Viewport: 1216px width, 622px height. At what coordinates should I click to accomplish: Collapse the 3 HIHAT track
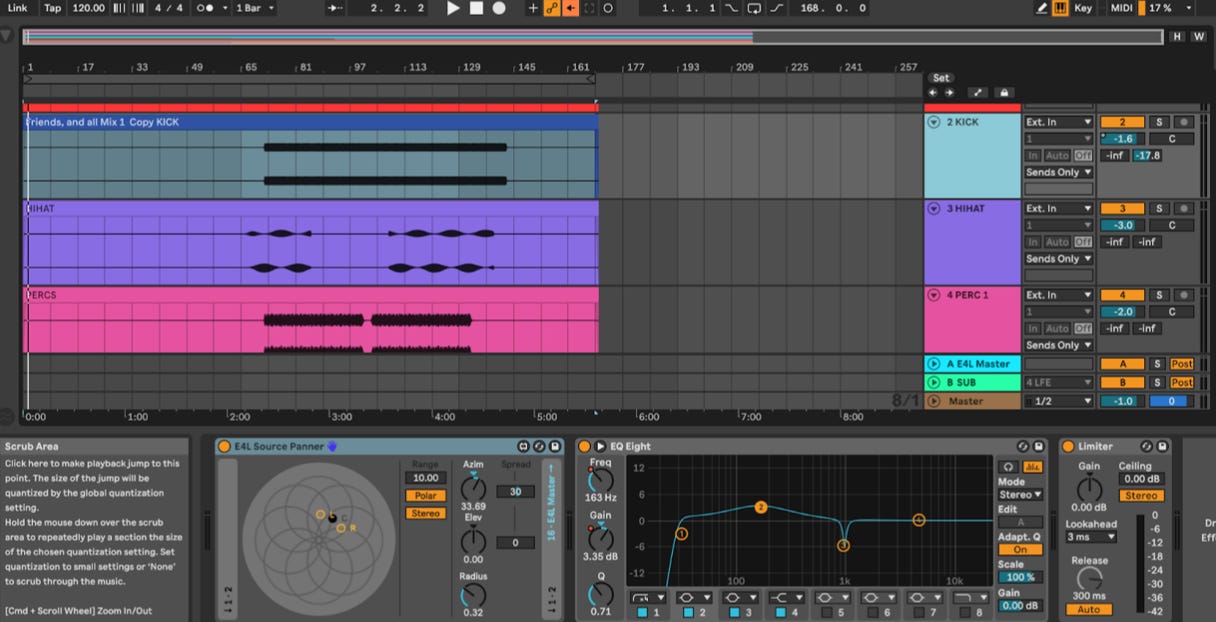click(934, 209)
